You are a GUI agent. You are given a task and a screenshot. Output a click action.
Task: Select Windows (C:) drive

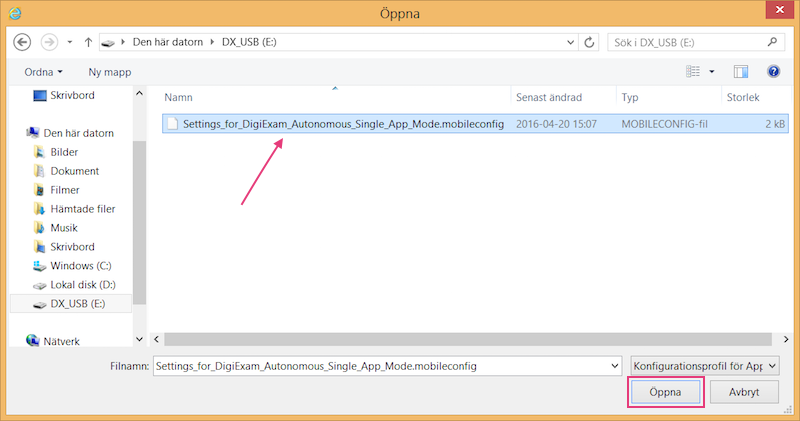[81, 265]
